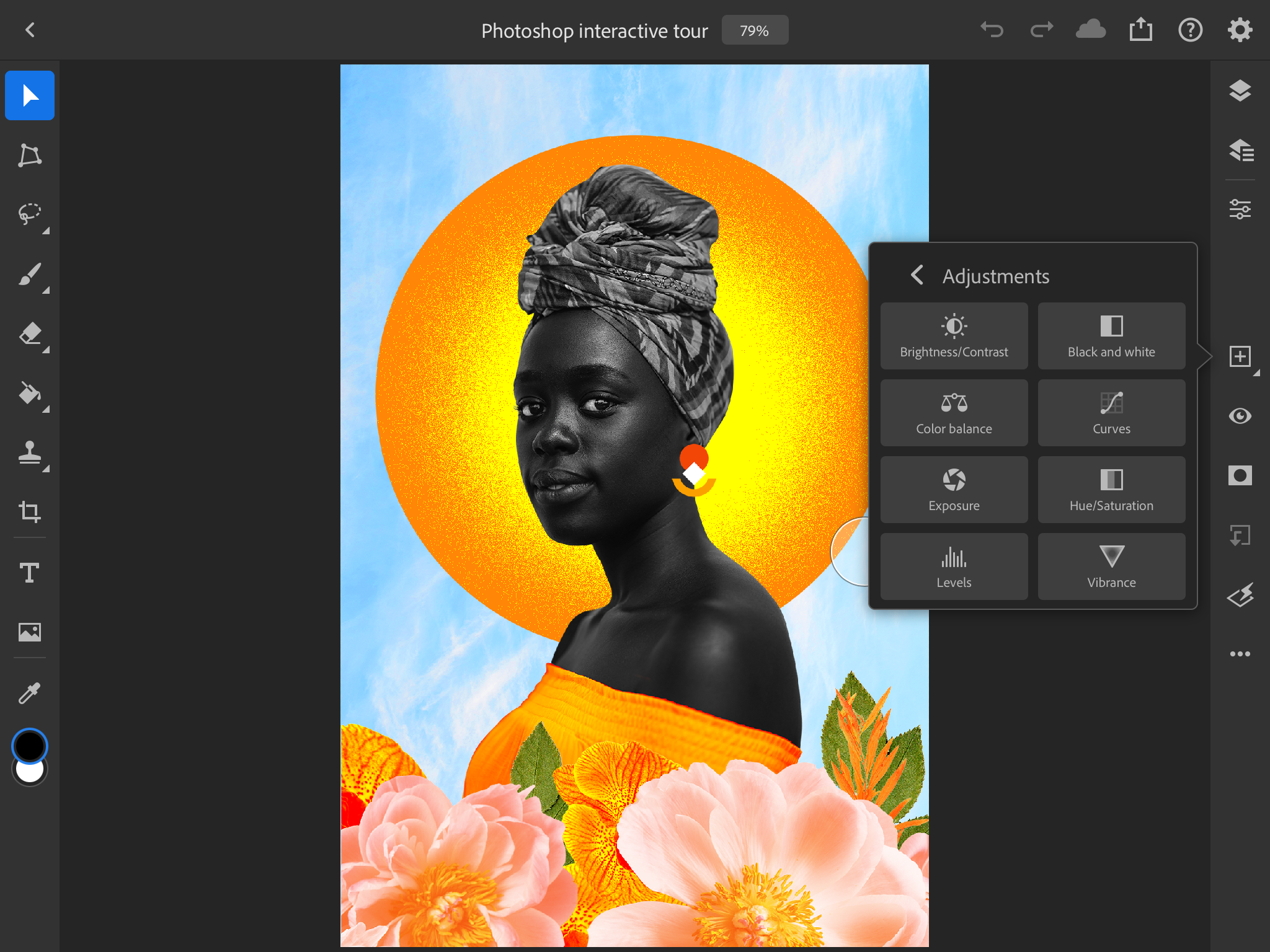Select the Lasso selection tool
Image resolution: width=1270 pixels, height=952 pixels.
coord(29,214)
